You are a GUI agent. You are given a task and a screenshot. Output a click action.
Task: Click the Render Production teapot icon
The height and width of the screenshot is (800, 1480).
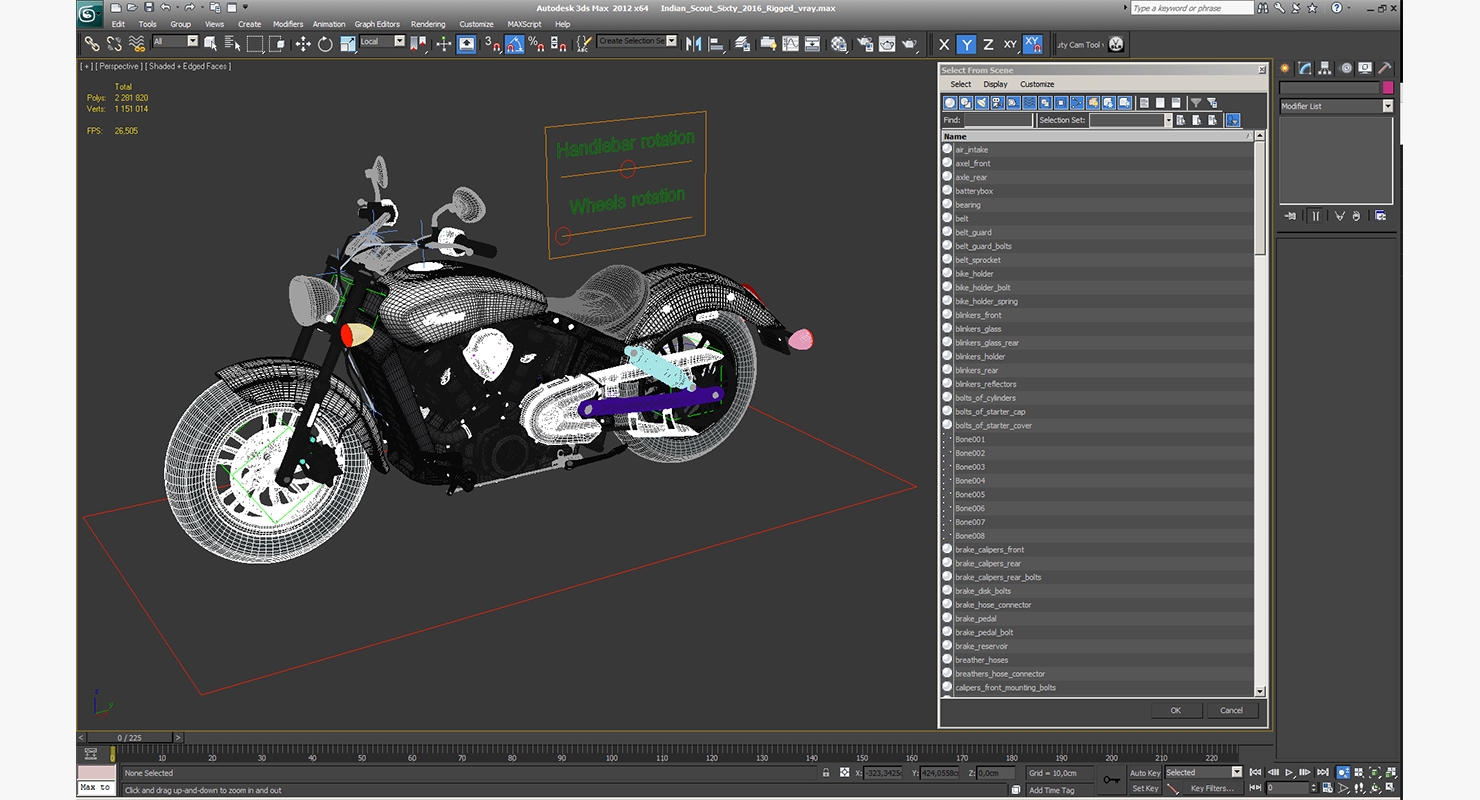click(x=909, y=44)
